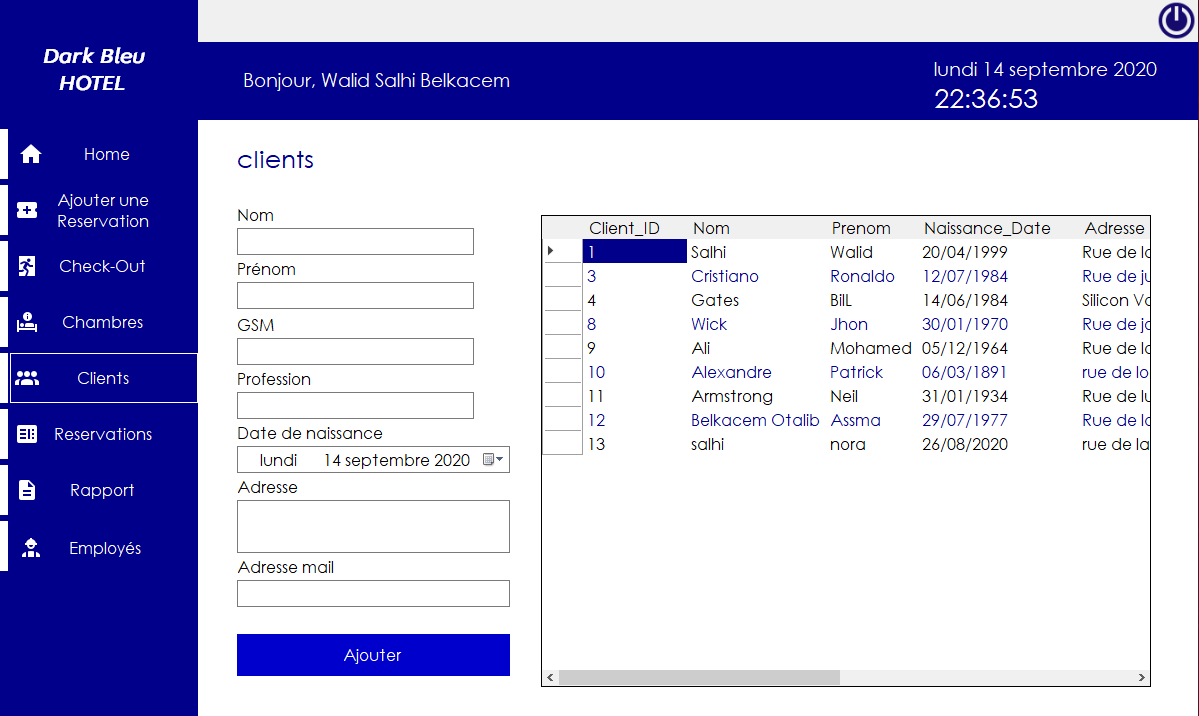Open the Chambres section
Image resolution: width=1199 pixels, height=716 pixels.
[103, 322]
